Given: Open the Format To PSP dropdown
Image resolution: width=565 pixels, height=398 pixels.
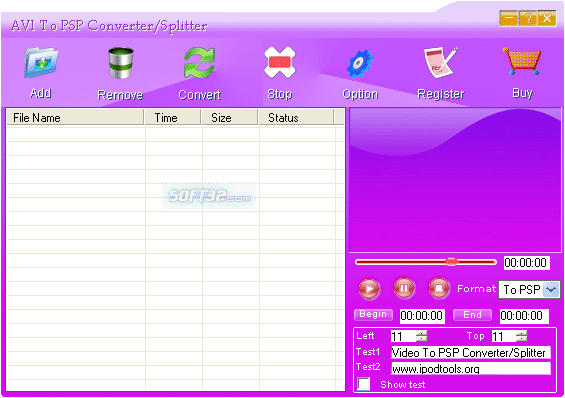Looking at the screenshot, I should pyautogui.click(x=551, y=289).
